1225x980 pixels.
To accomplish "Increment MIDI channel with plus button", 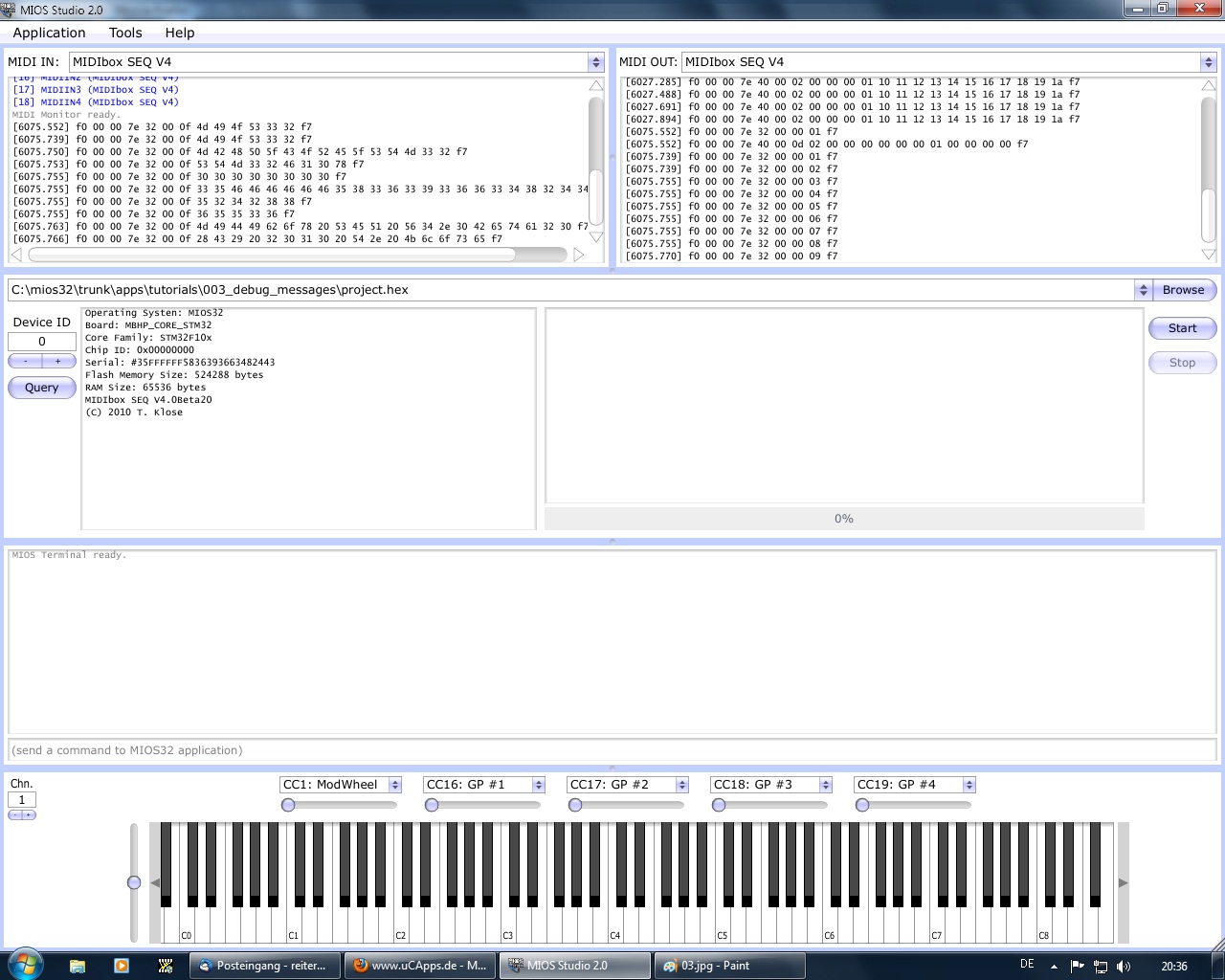I will [x=30, y=815].
